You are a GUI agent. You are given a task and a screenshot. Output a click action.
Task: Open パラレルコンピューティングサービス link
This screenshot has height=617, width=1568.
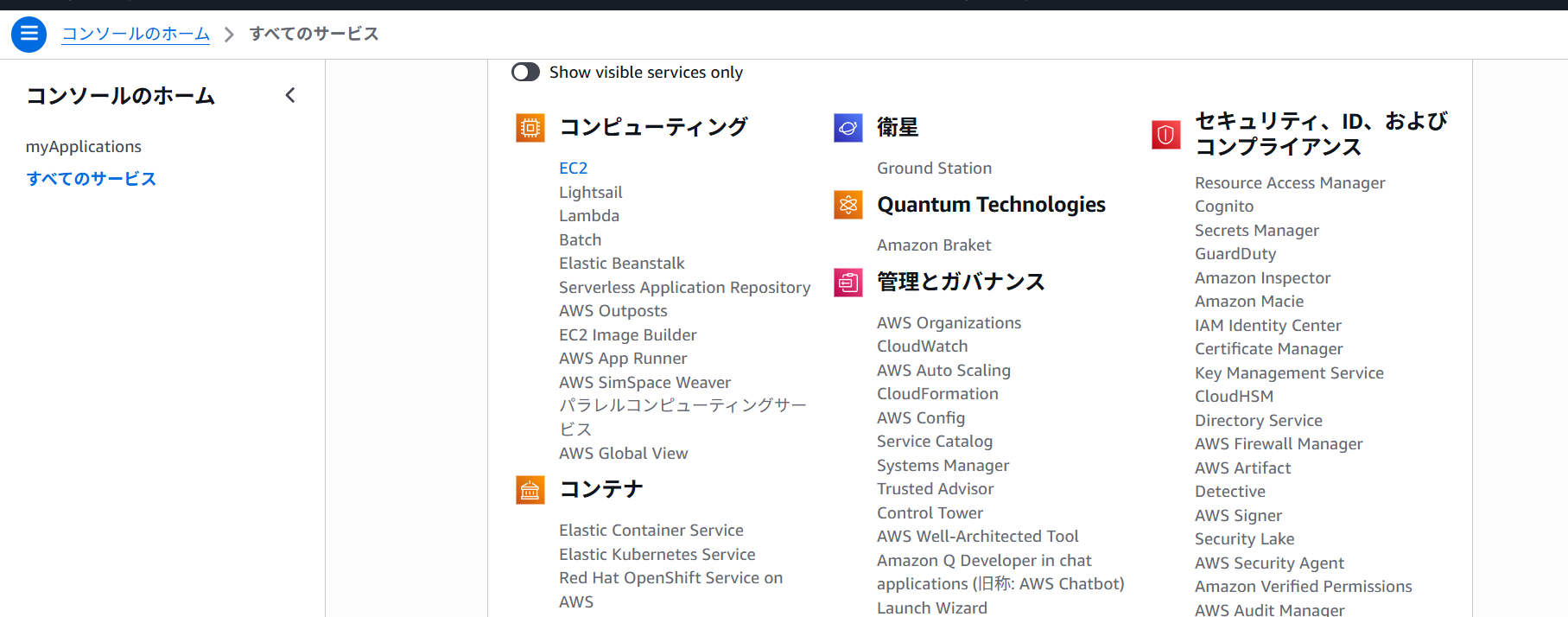tap(682, 417)
